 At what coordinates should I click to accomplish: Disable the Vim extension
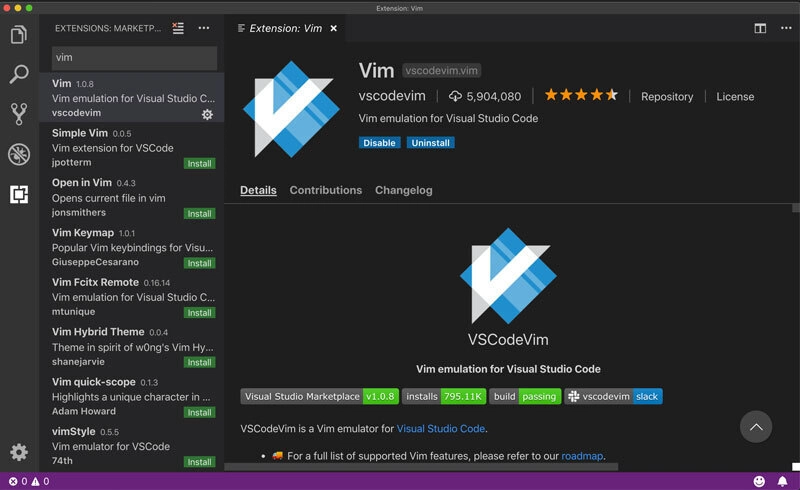coord(379,143)
